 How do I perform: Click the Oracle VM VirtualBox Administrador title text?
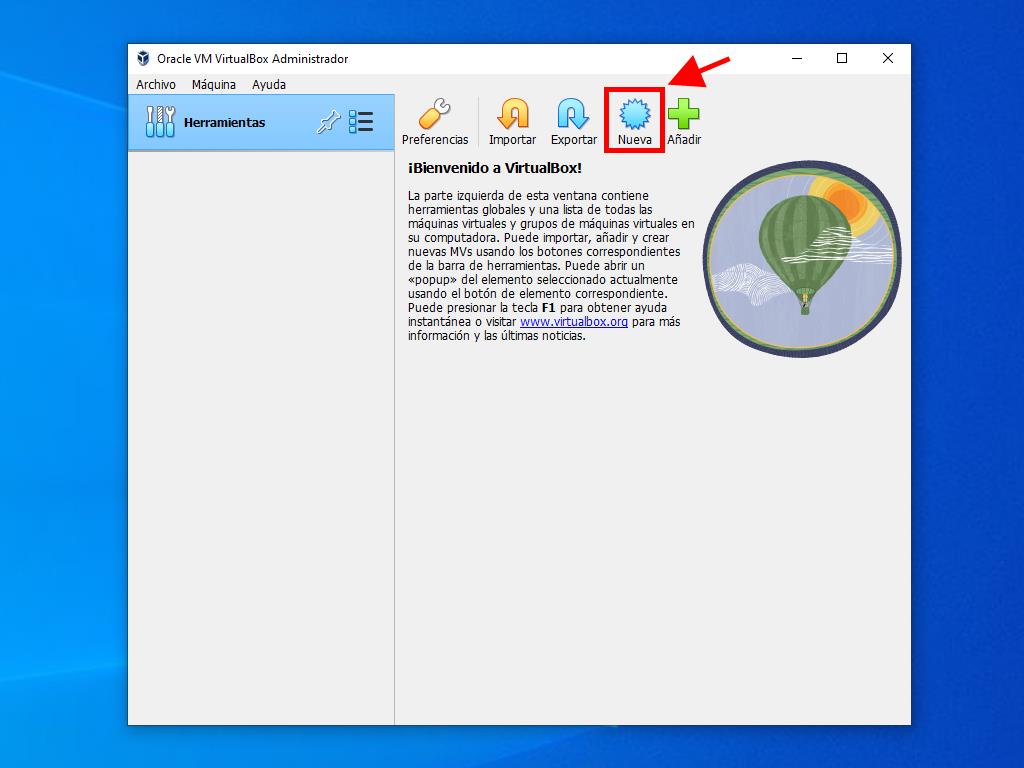pos(252,59)
